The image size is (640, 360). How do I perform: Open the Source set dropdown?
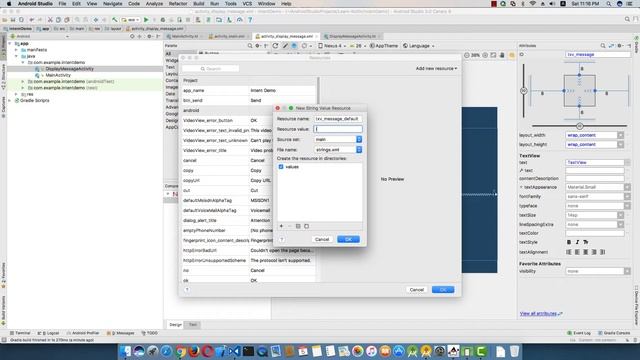[338, 140]
